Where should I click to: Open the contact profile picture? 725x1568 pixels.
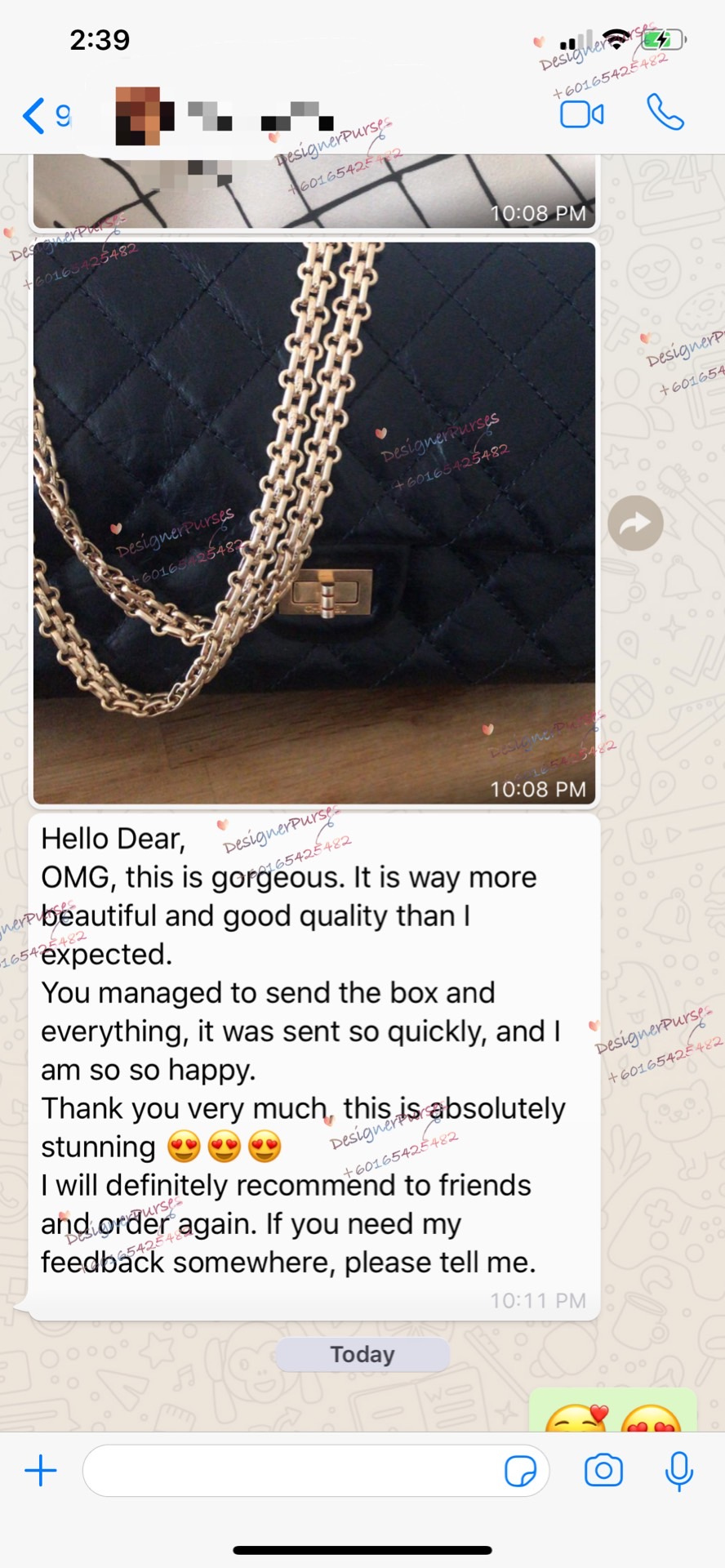[145, 115]
